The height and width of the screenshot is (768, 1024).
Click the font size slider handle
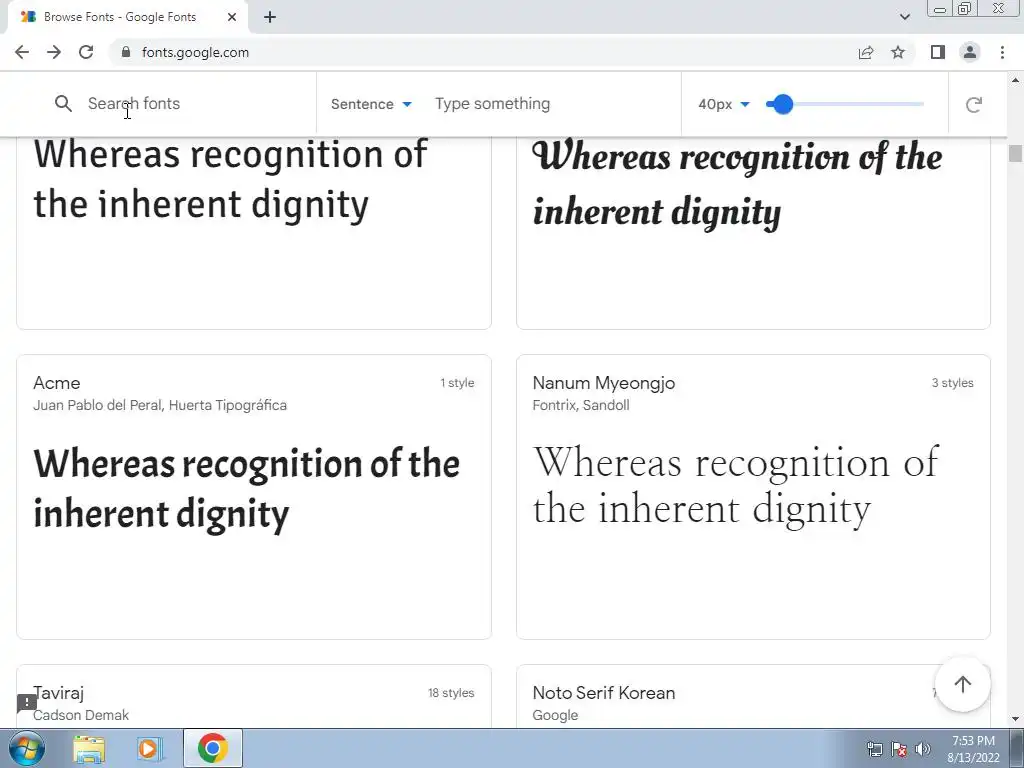click(x=782, y=104)
